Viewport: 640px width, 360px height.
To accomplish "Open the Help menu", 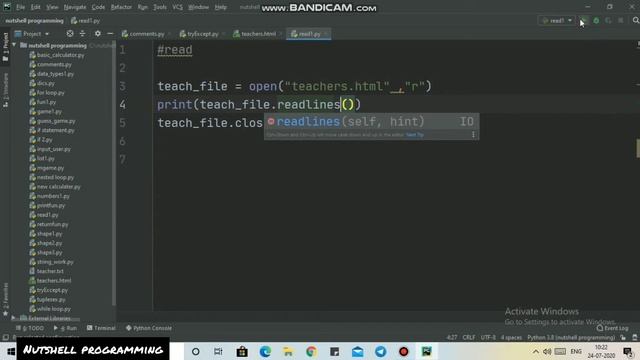I will 220,7.
